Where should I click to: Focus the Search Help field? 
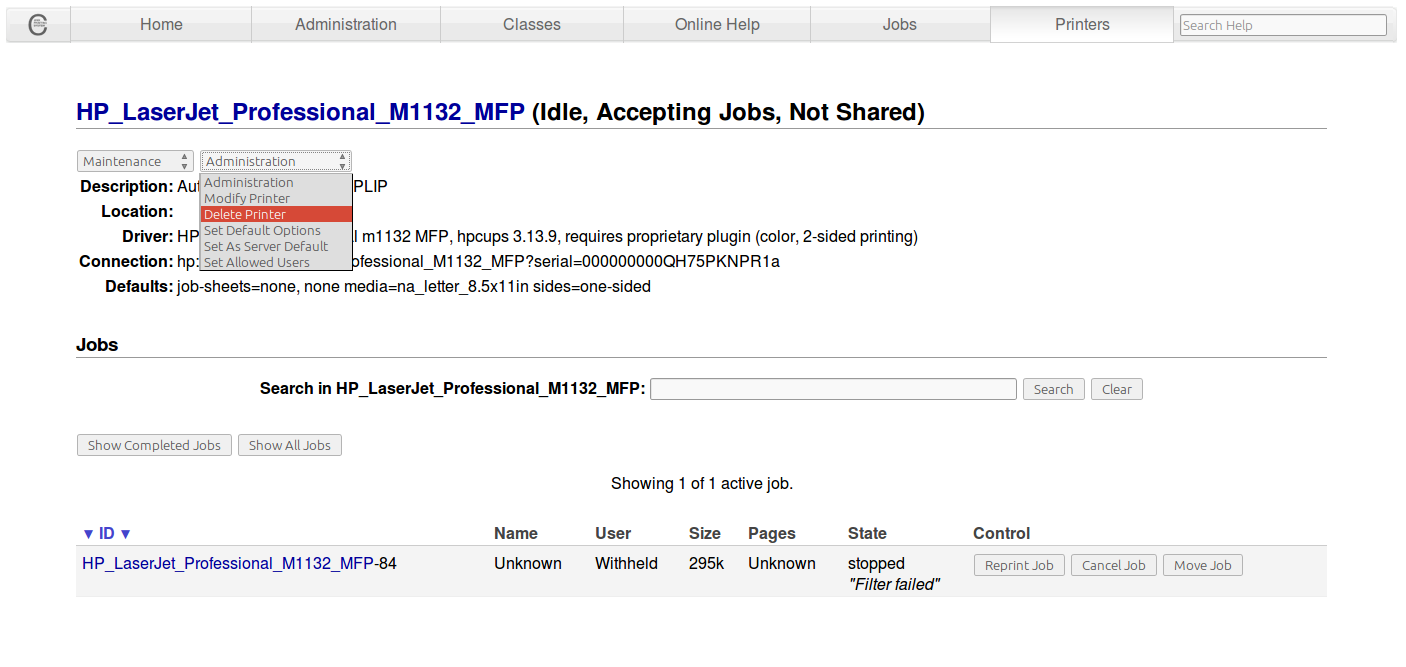tap(1283, 25)
